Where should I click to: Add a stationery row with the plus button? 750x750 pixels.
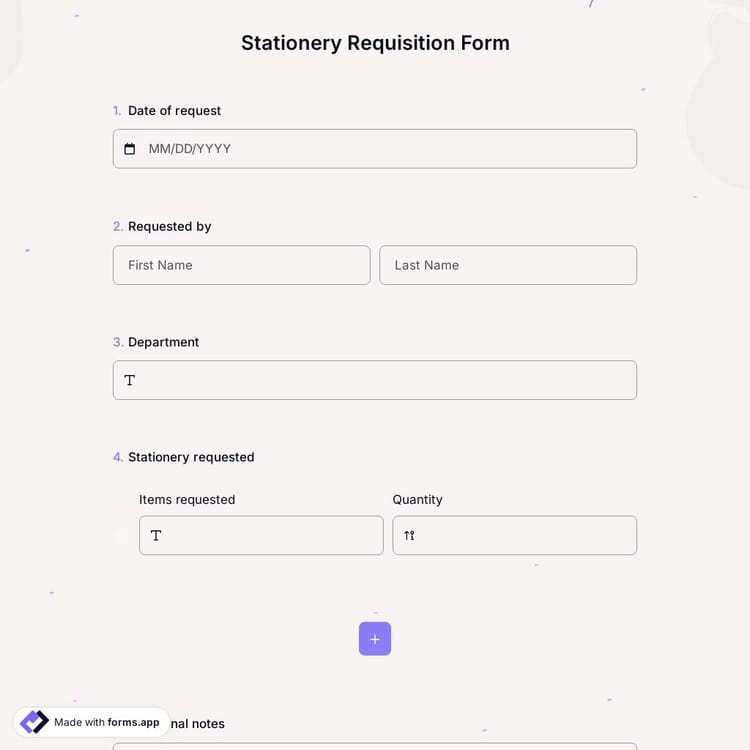[x=375, y=639]
